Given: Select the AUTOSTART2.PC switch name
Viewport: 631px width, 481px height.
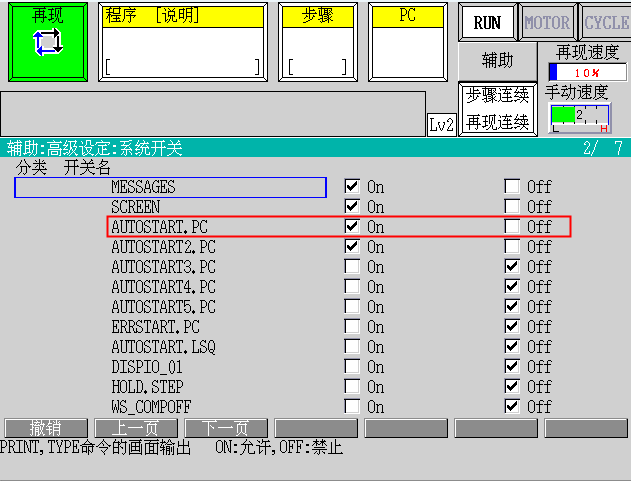Looking at the screenshot, I should point(163,247).
